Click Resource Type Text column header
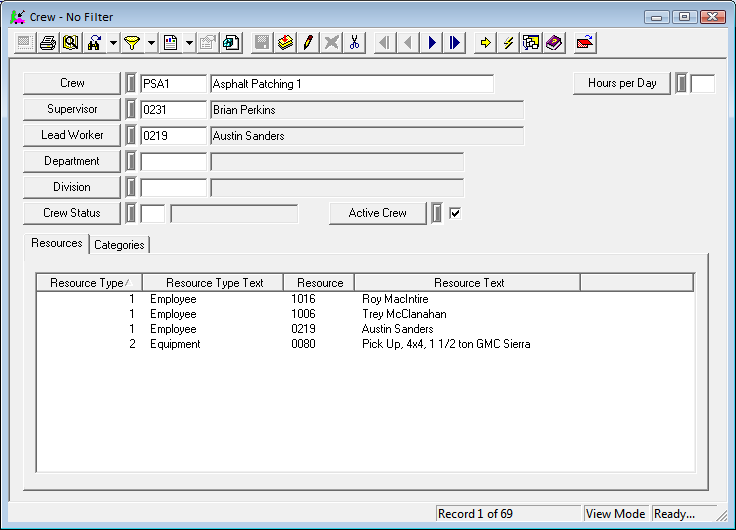 (213, 283)
